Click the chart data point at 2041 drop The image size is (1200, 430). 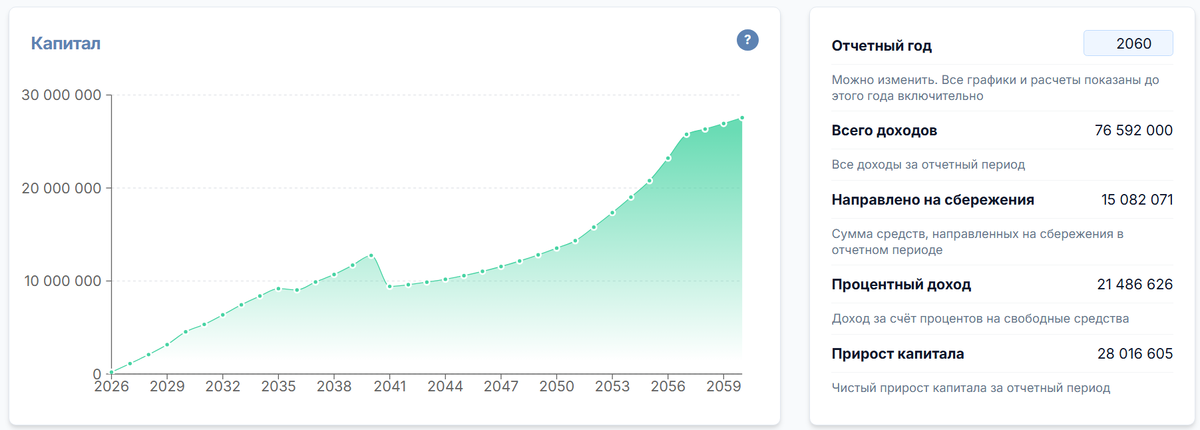(390, 287)
